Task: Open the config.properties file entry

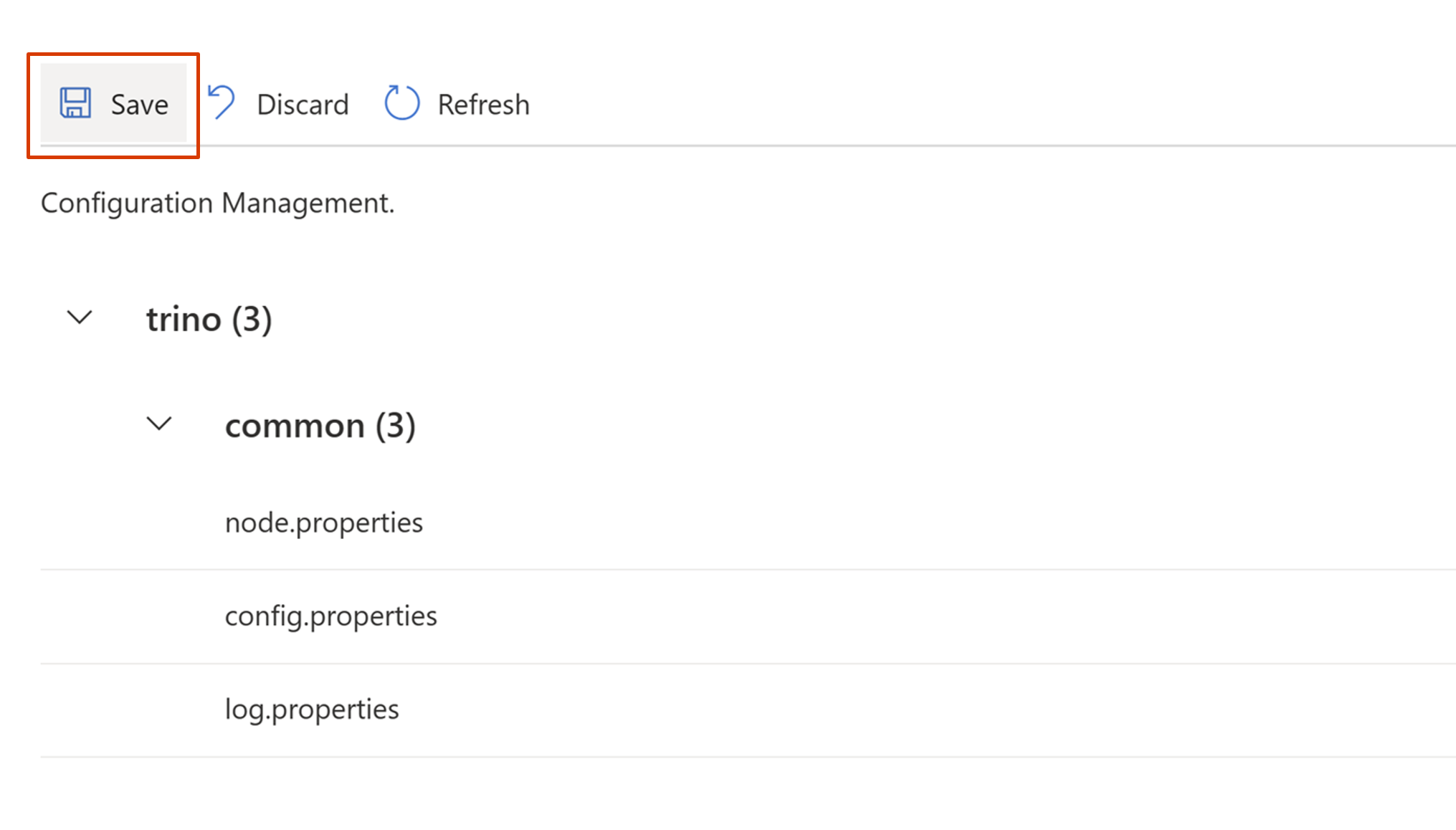Action: (x=330, y=616)
